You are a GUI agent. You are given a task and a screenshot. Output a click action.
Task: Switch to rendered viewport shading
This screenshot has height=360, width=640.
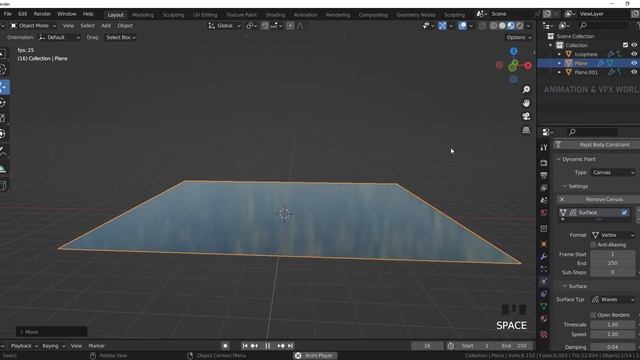(x=520, y=26)
